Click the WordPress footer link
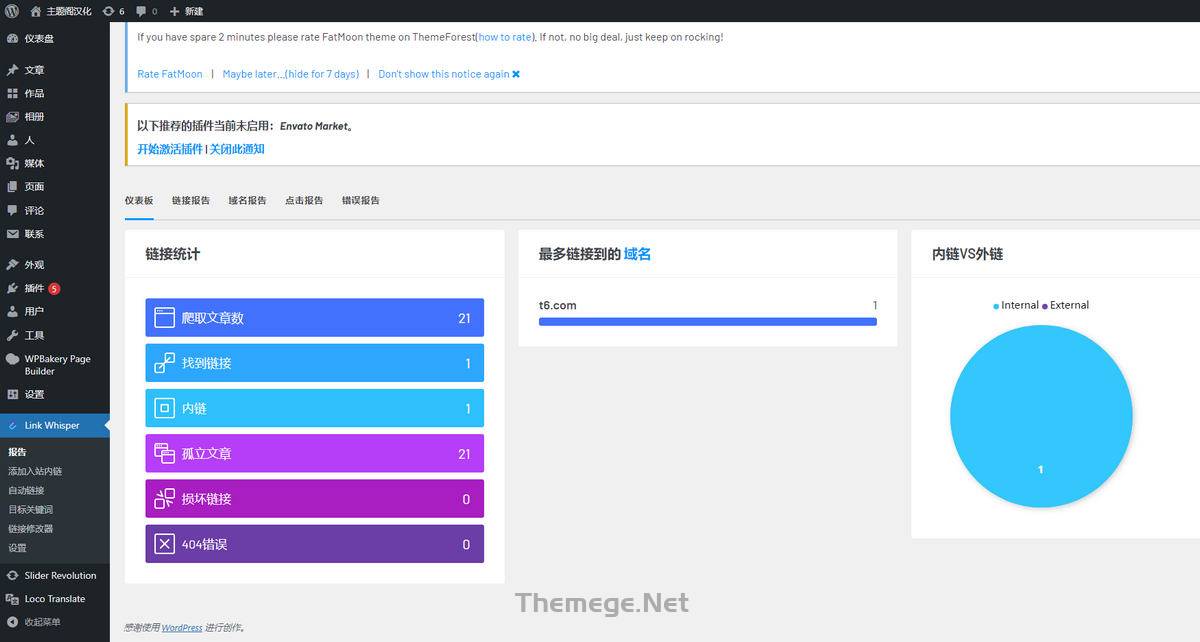 pyautogui.click(x=182, y=628)
